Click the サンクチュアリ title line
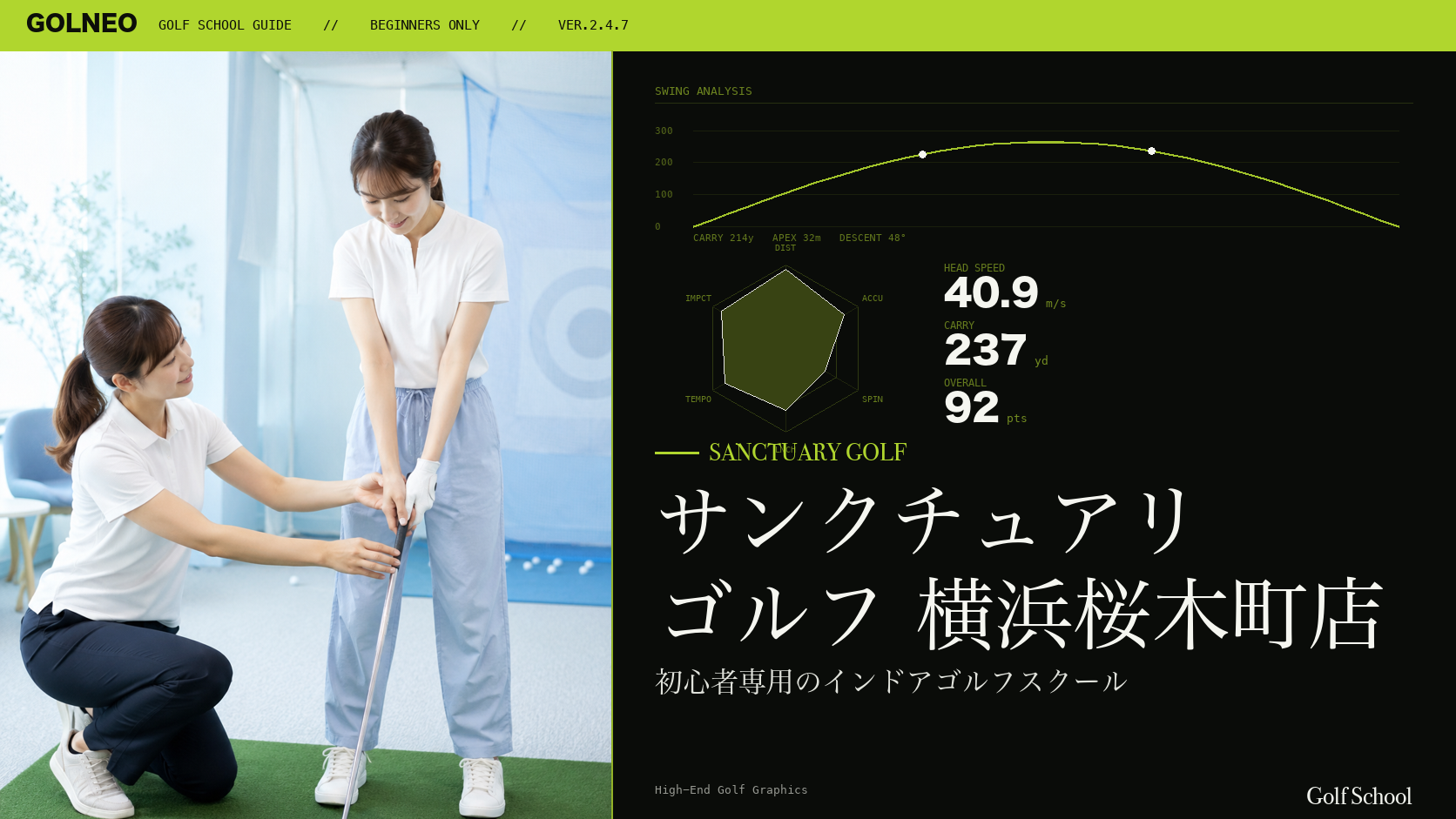 tap(925, 520)
